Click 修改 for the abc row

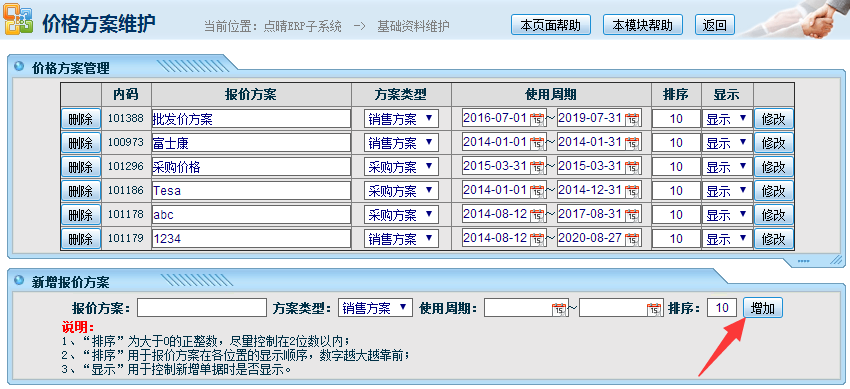pyautogui.click(x=774, y=215)
